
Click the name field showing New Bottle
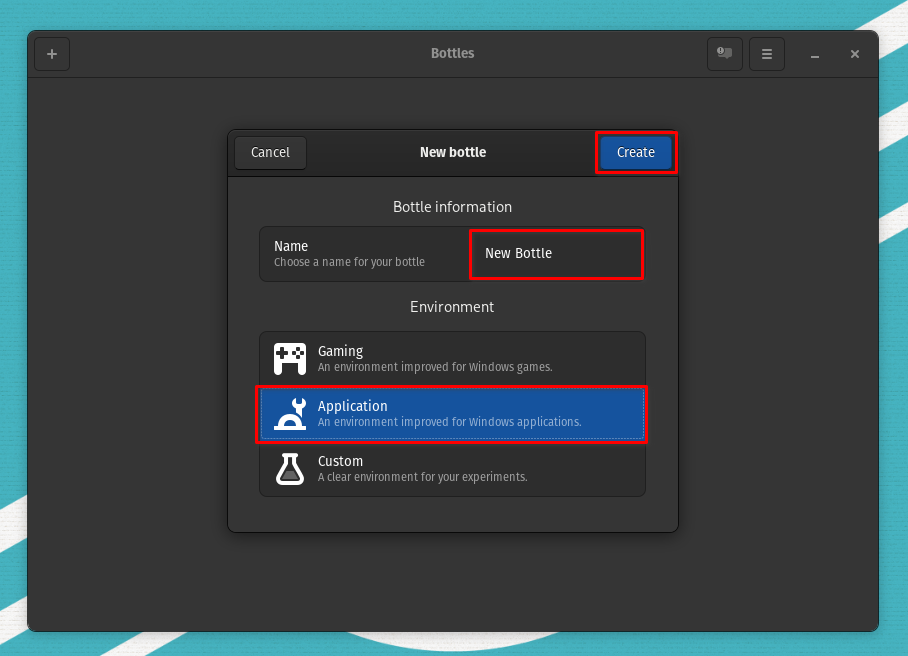(x=556, y=254)
